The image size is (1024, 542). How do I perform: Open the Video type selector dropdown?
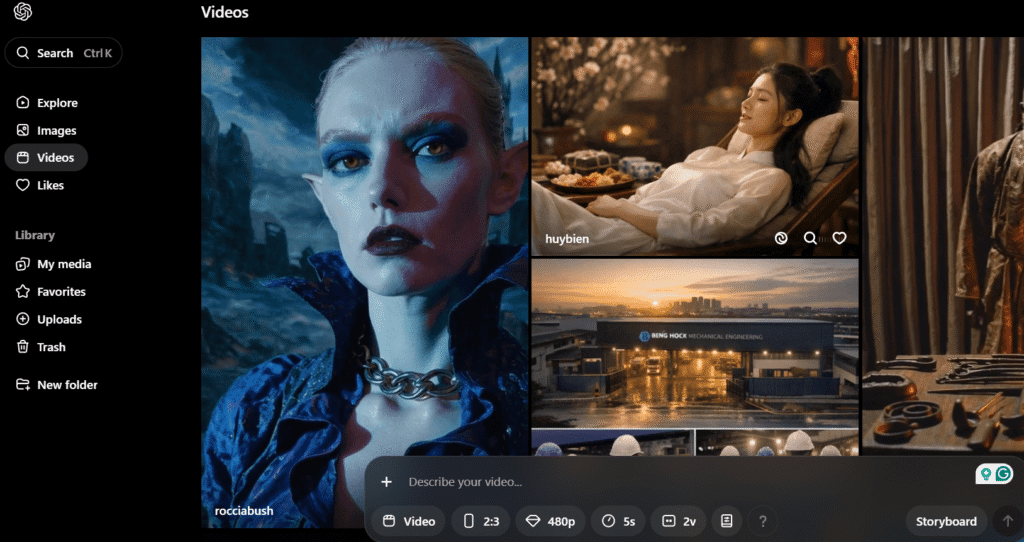click(x=409, y=521)
